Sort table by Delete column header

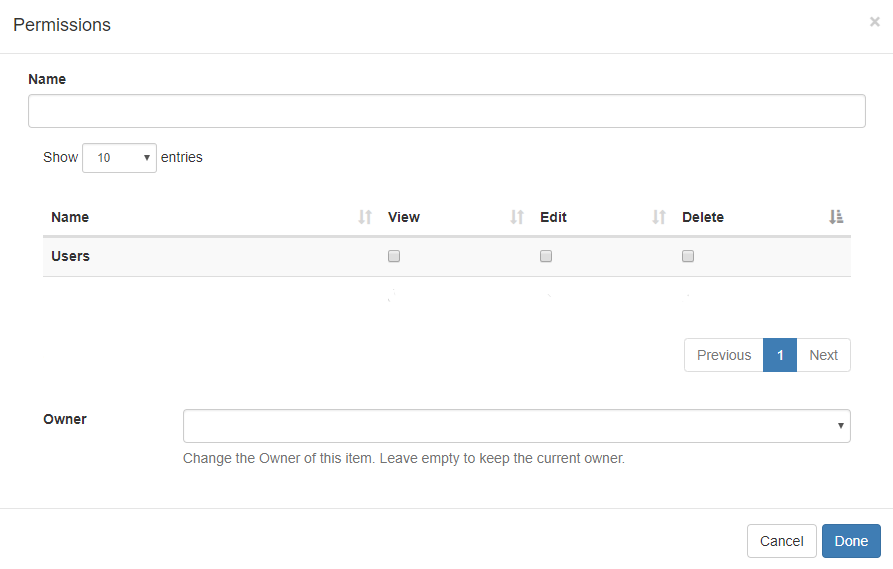click(x=703, y=217)
